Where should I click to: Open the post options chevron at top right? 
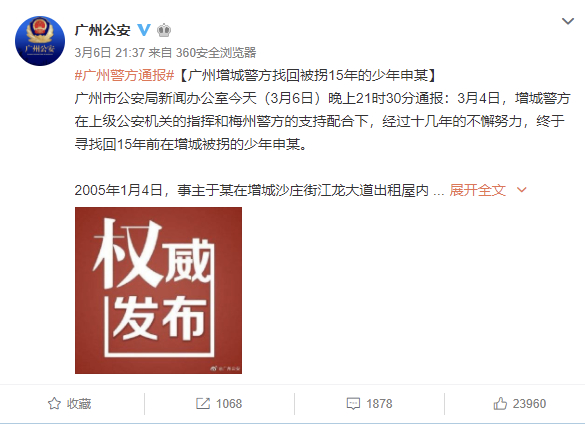(x=568, y=21)
